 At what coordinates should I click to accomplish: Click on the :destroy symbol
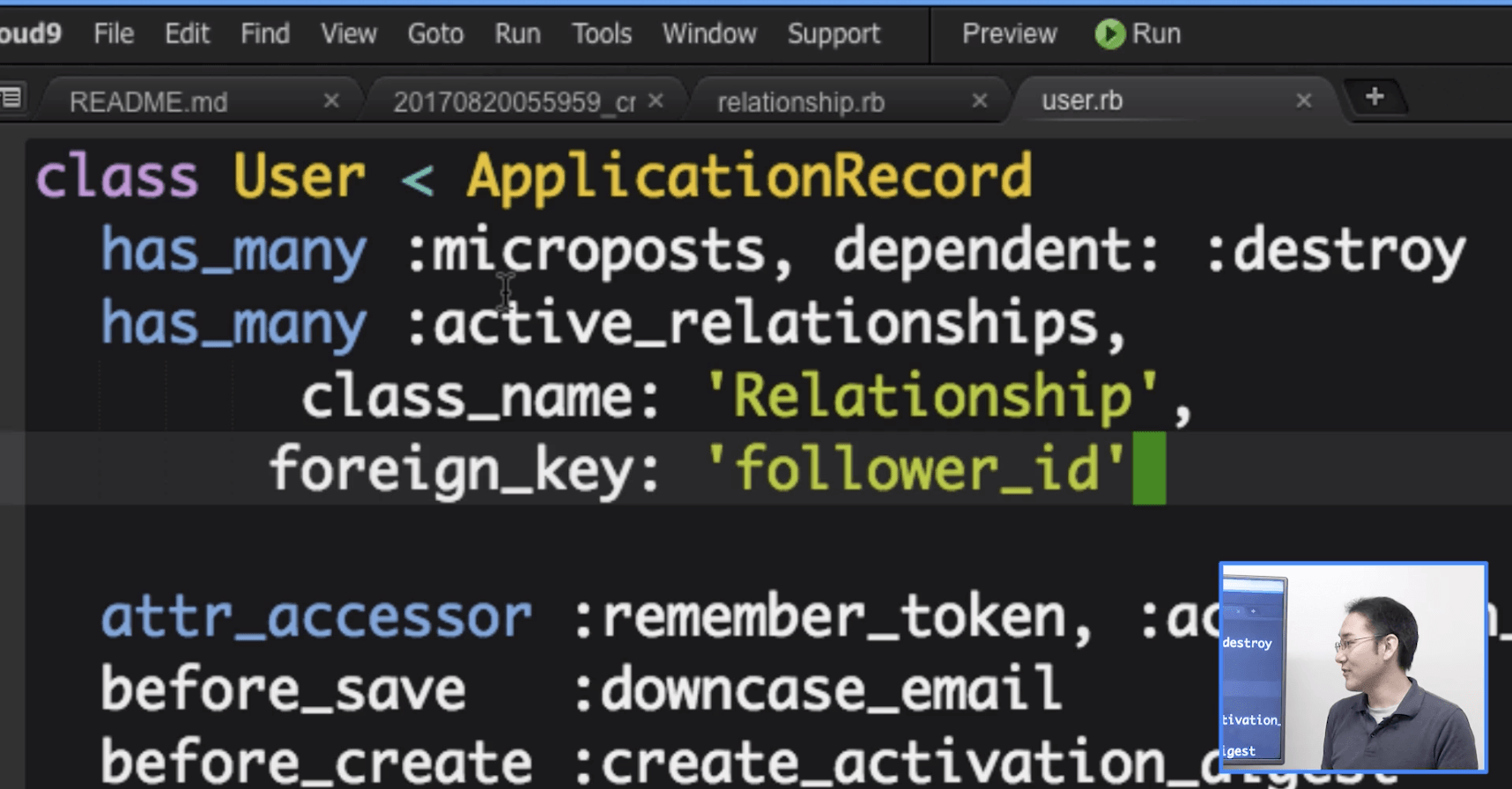pos(1336,252)
